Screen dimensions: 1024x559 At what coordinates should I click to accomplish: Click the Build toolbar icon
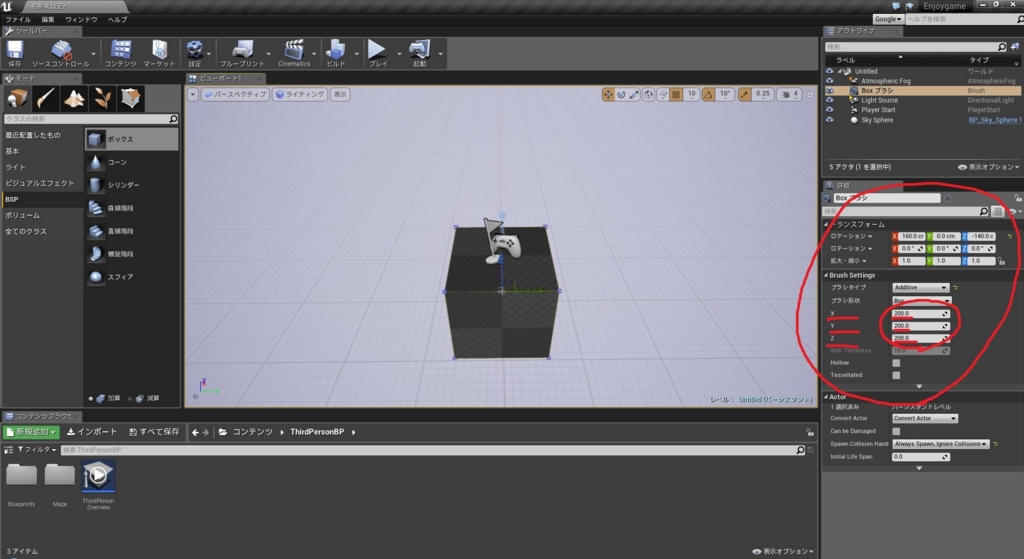click(336, 53)
